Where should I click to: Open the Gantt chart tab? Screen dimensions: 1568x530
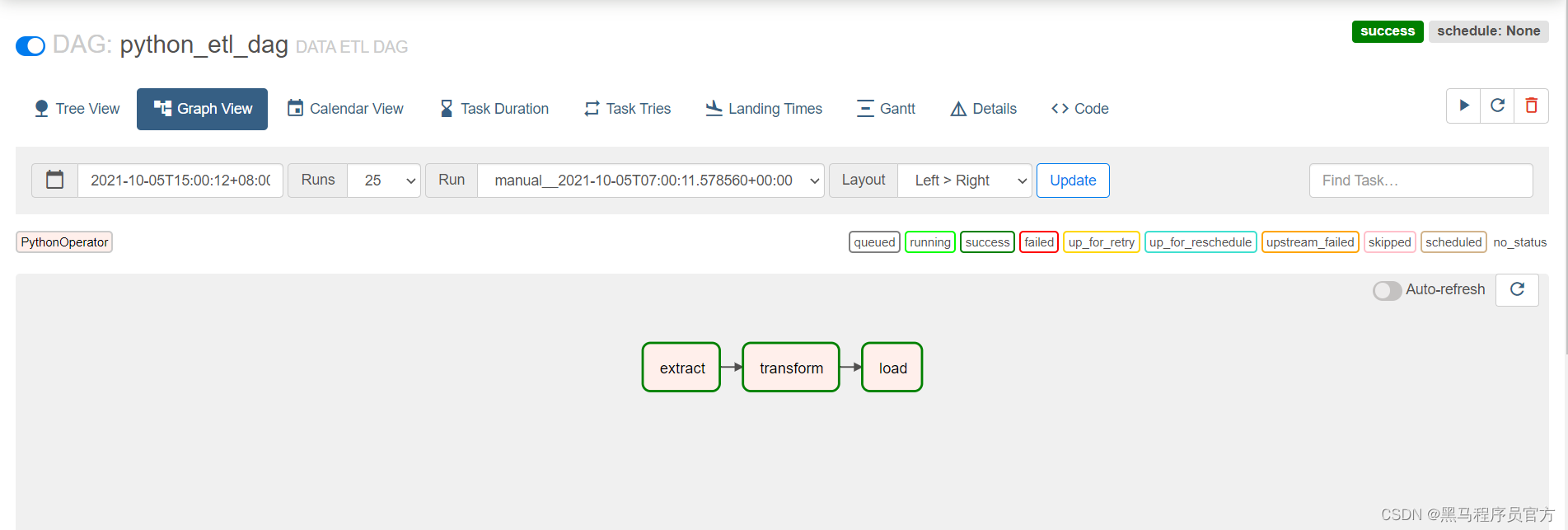tap(887, 109)
